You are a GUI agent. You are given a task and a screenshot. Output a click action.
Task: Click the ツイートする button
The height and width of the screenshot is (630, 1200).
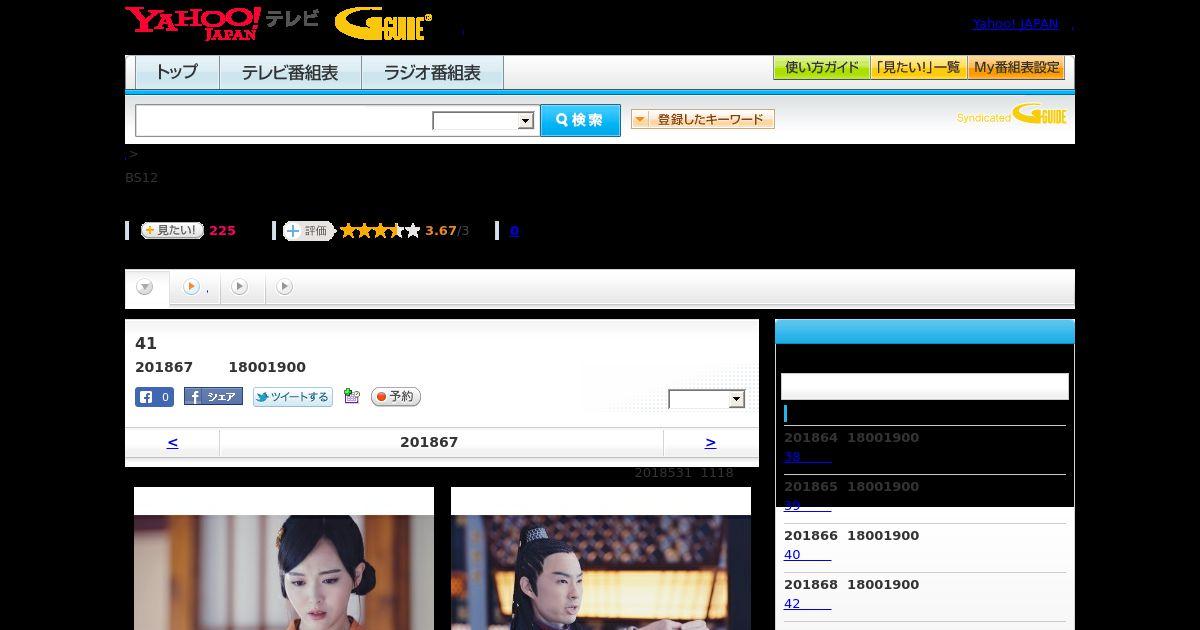292,397
